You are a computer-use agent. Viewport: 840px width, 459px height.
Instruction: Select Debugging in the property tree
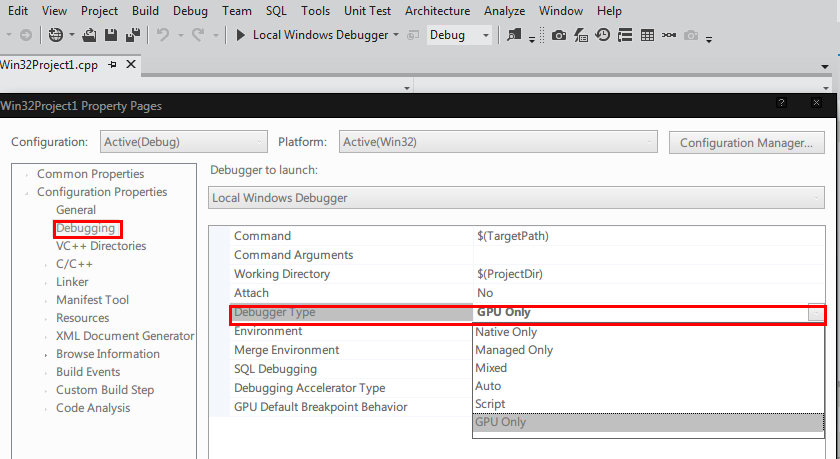click(x=86, y=228)
